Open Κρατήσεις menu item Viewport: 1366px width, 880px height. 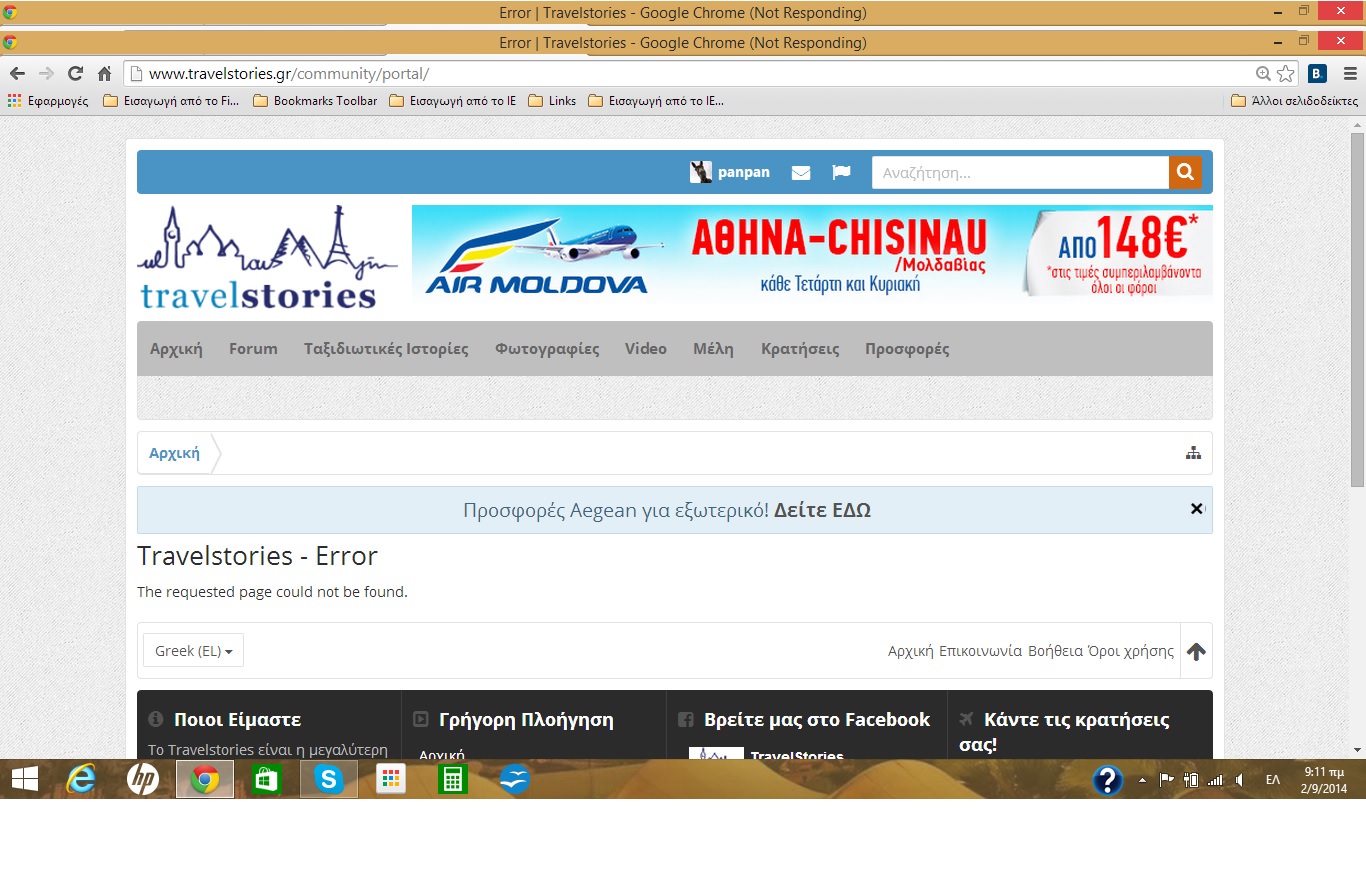[800, 349]
